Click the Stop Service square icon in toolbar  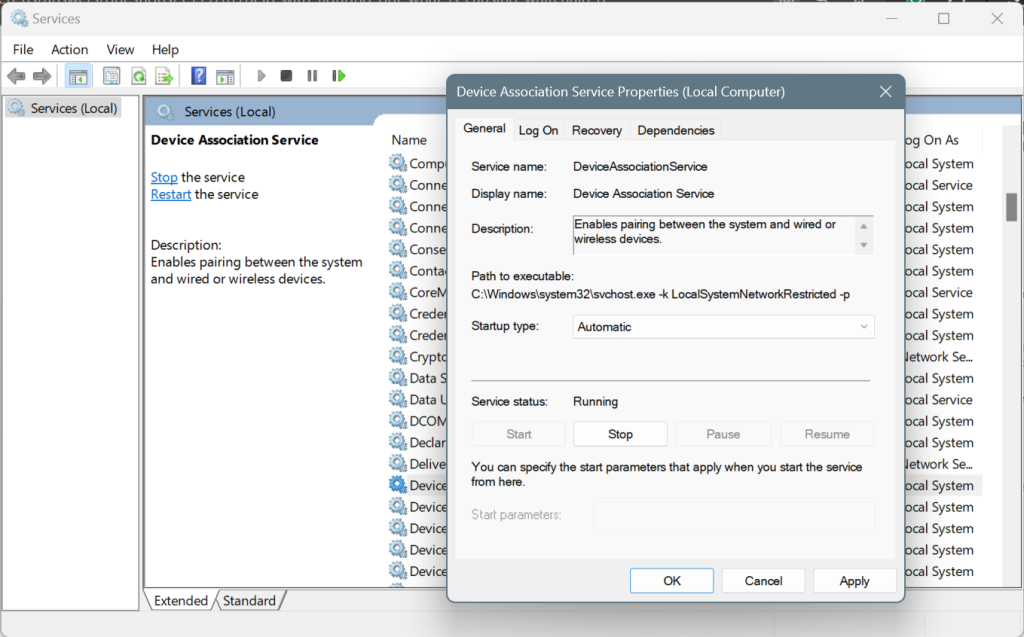(x=286, y=76)
